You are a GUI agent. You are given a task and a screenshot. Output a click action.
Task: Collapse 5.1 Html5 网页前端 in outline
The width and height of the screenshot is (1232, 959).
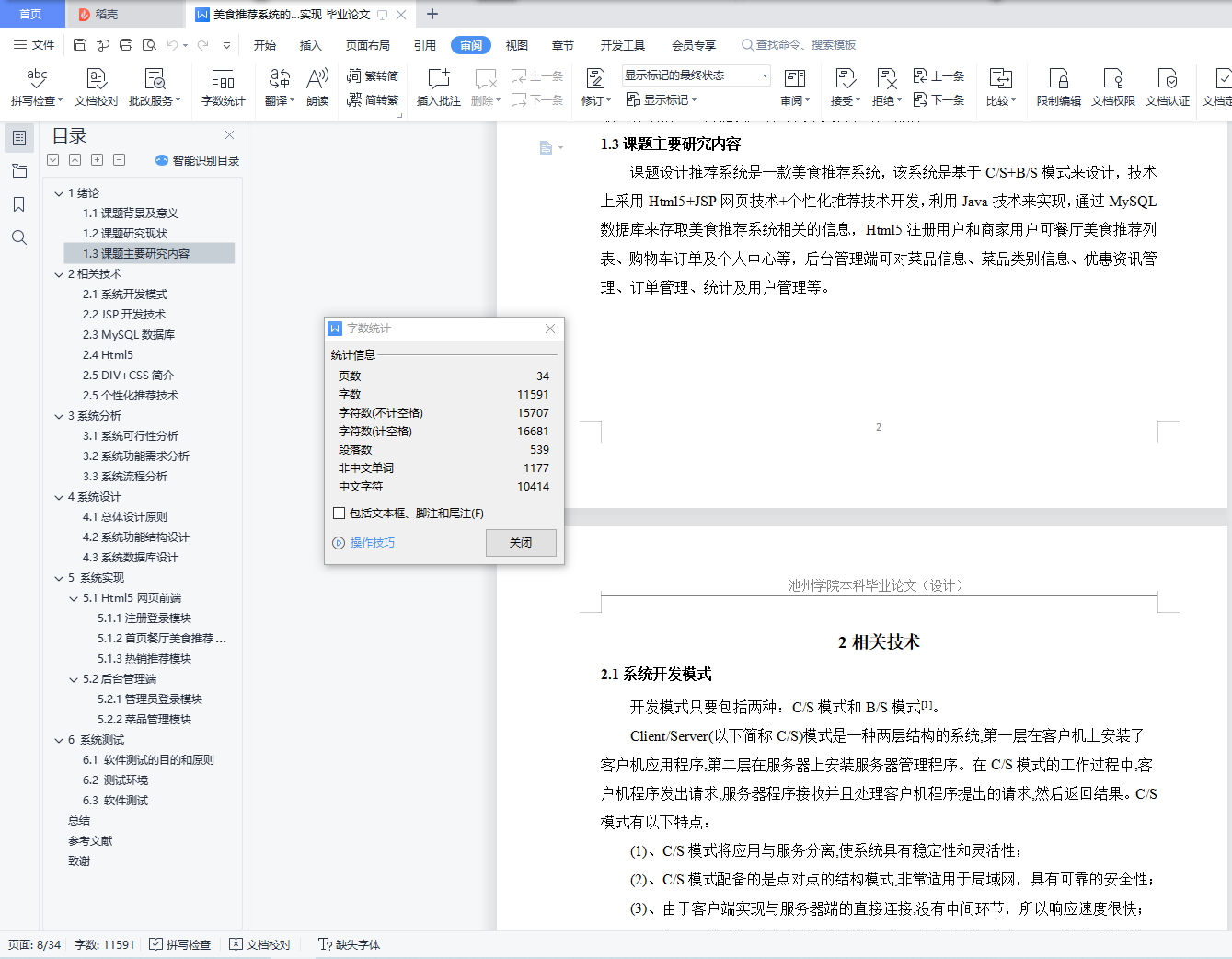pos(74,598)
